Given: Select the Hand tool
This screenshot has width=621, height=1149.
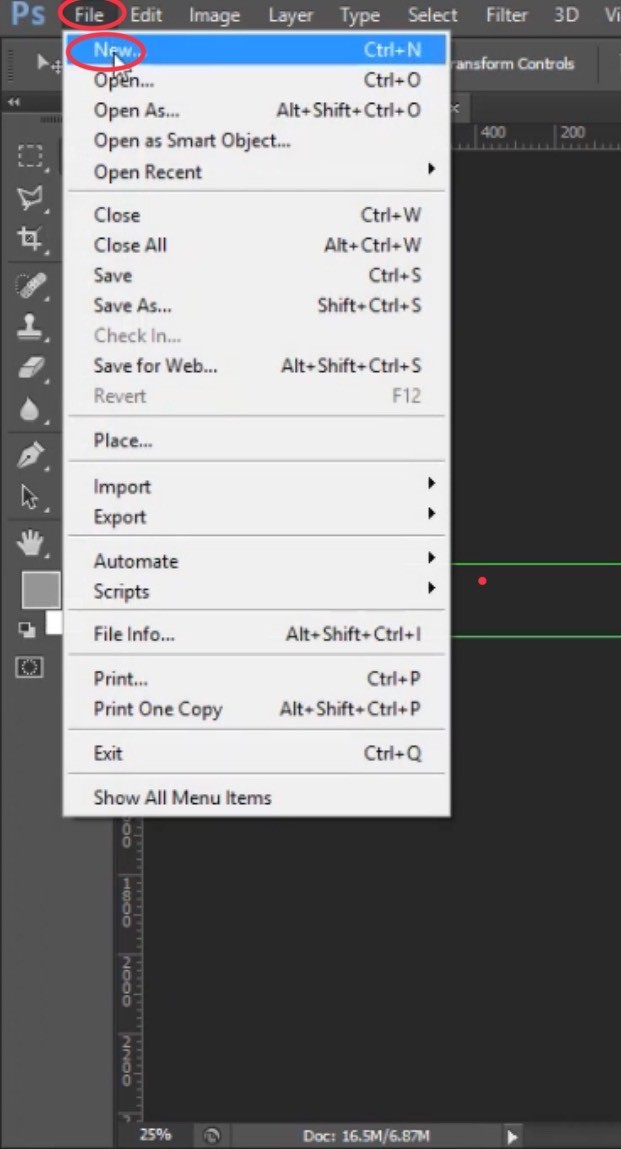Looking at the screenshot, I should click(31, 543).
